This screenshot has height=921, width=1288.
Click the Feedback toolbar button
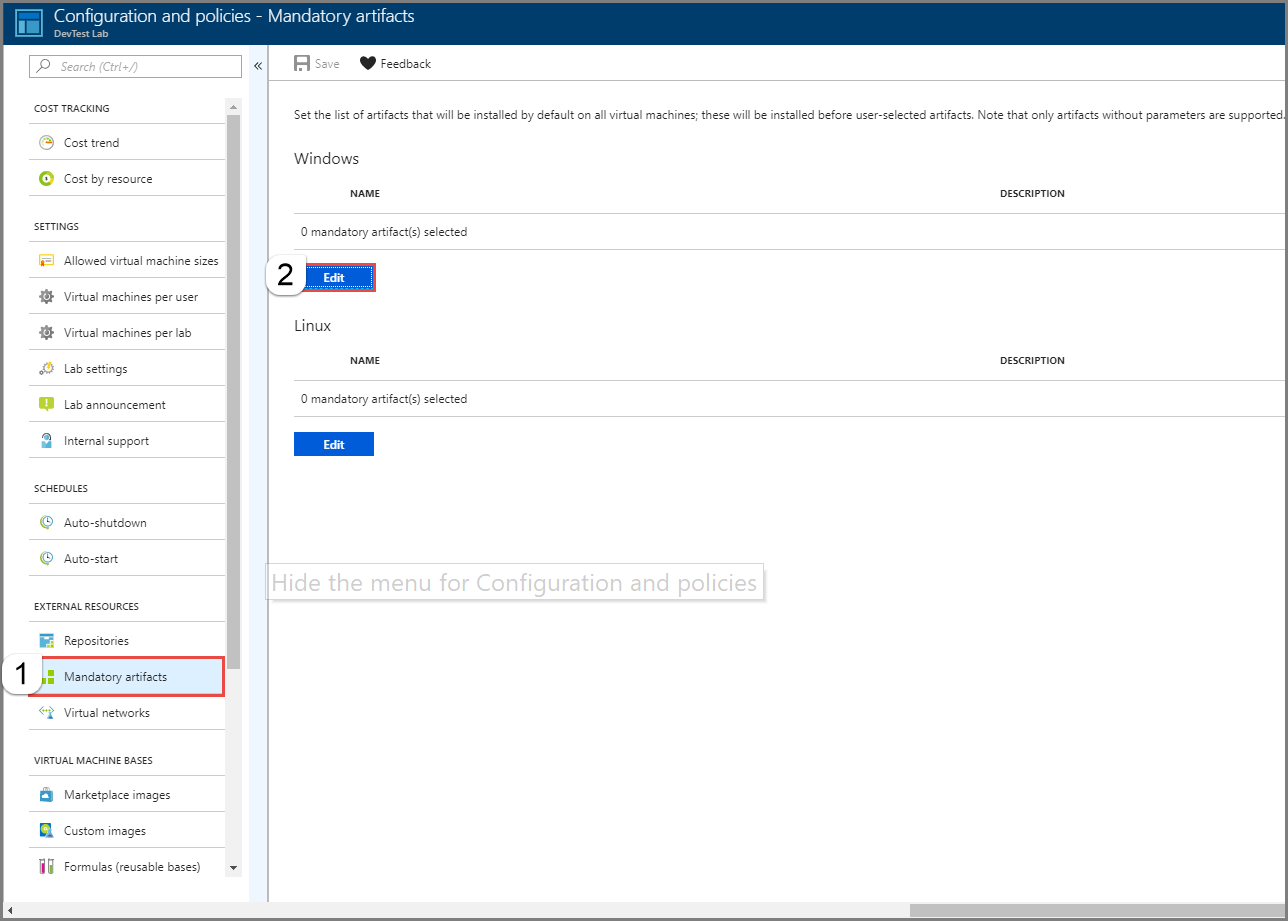(395, 63)
